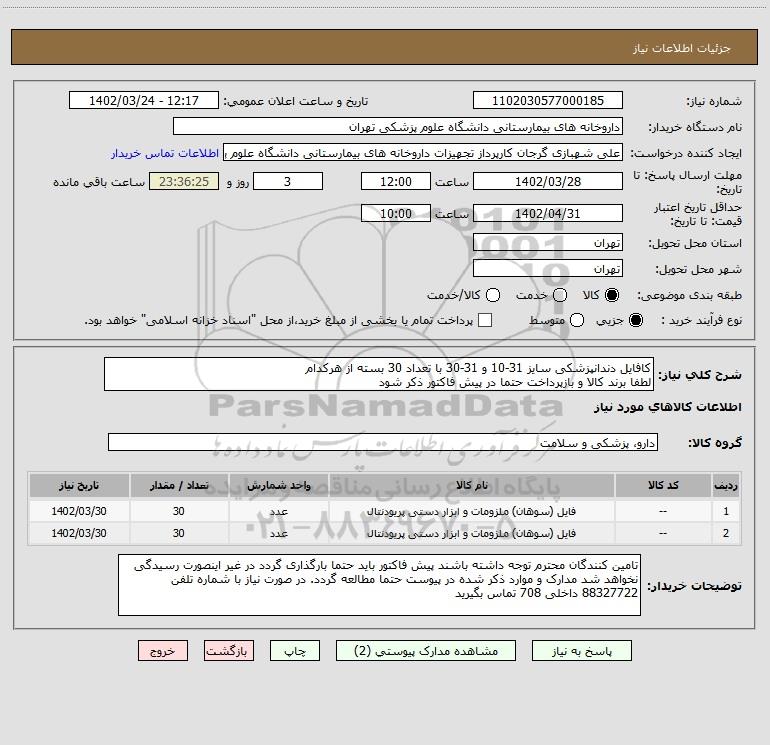
Task: Click row 2 unit عدد
Action: tap(278, 533)
